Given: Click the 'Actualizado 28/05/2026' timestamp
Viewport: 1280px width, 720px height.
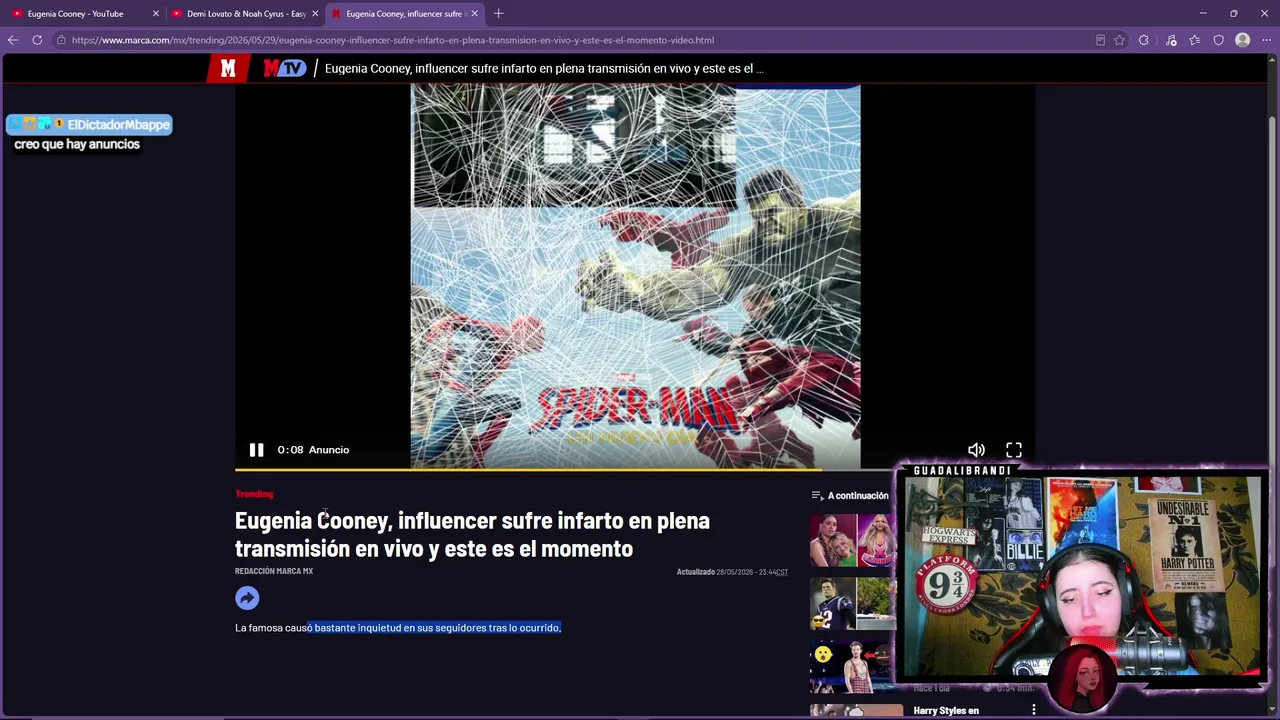Looking at the screenshot, I should (732, 572).
